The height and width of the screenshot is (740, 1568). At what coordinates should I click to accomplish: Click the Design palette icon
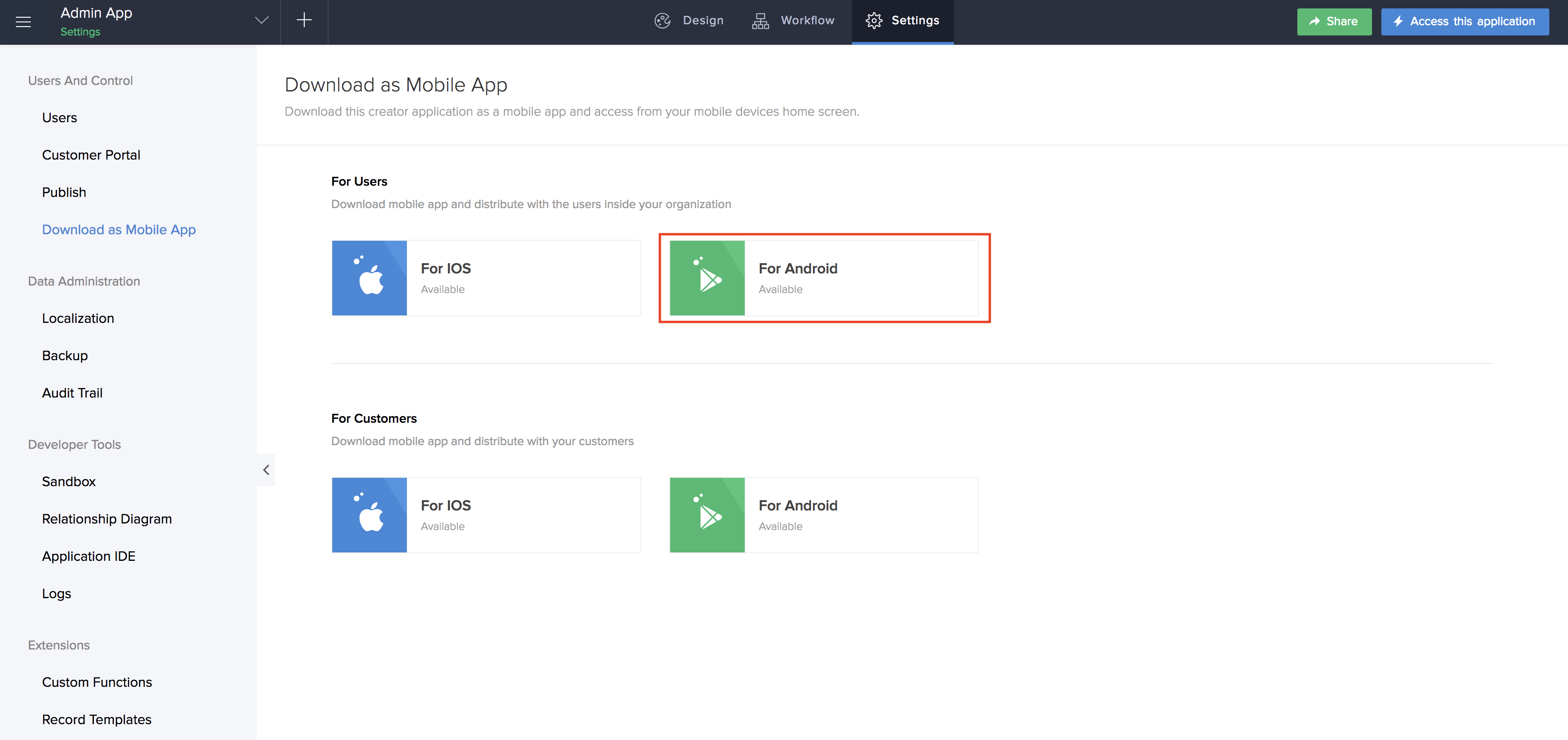pyautogui.click(x=662, y=21)
